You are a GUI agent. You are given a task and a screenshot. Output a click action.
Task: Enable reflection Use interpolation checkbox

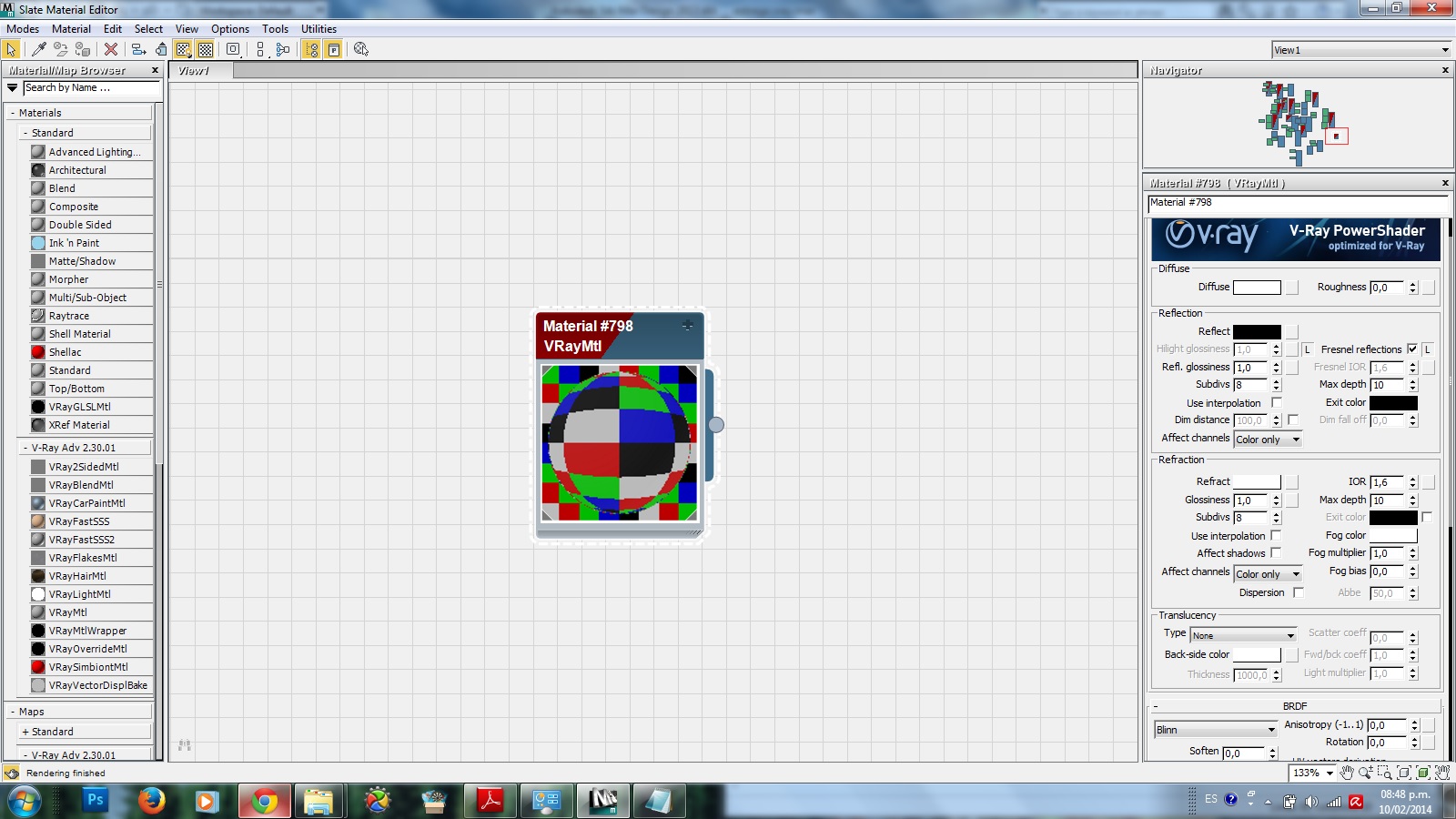point(1276,402)
